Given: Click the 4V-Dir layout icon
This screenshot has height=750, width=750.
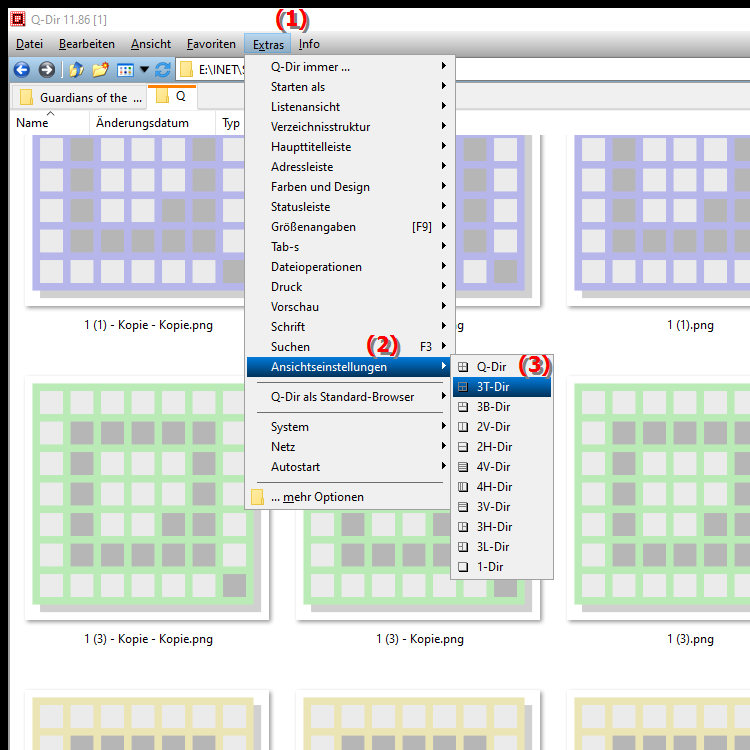Looking at the screenshot, I should pos(463,467).
